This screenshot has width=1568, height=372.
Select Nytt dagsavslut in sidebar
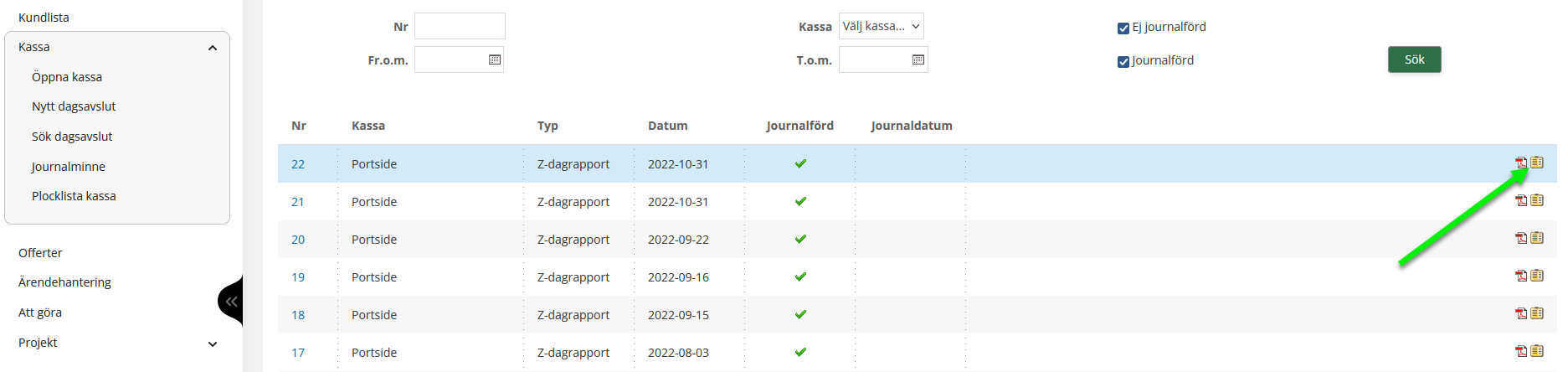(x=74, y=106)
